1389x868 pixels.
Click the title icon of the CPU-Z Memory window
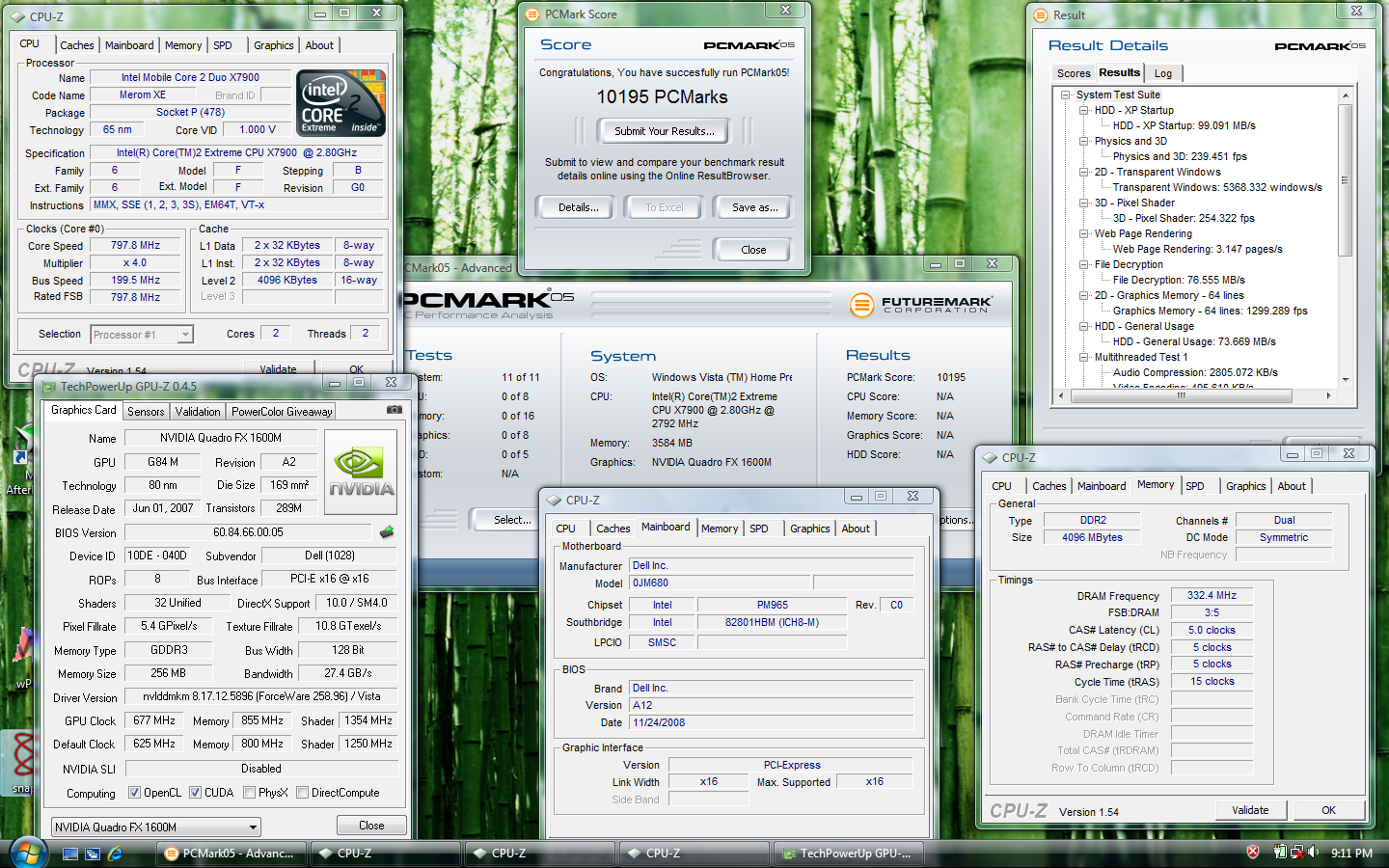[990, 458]
